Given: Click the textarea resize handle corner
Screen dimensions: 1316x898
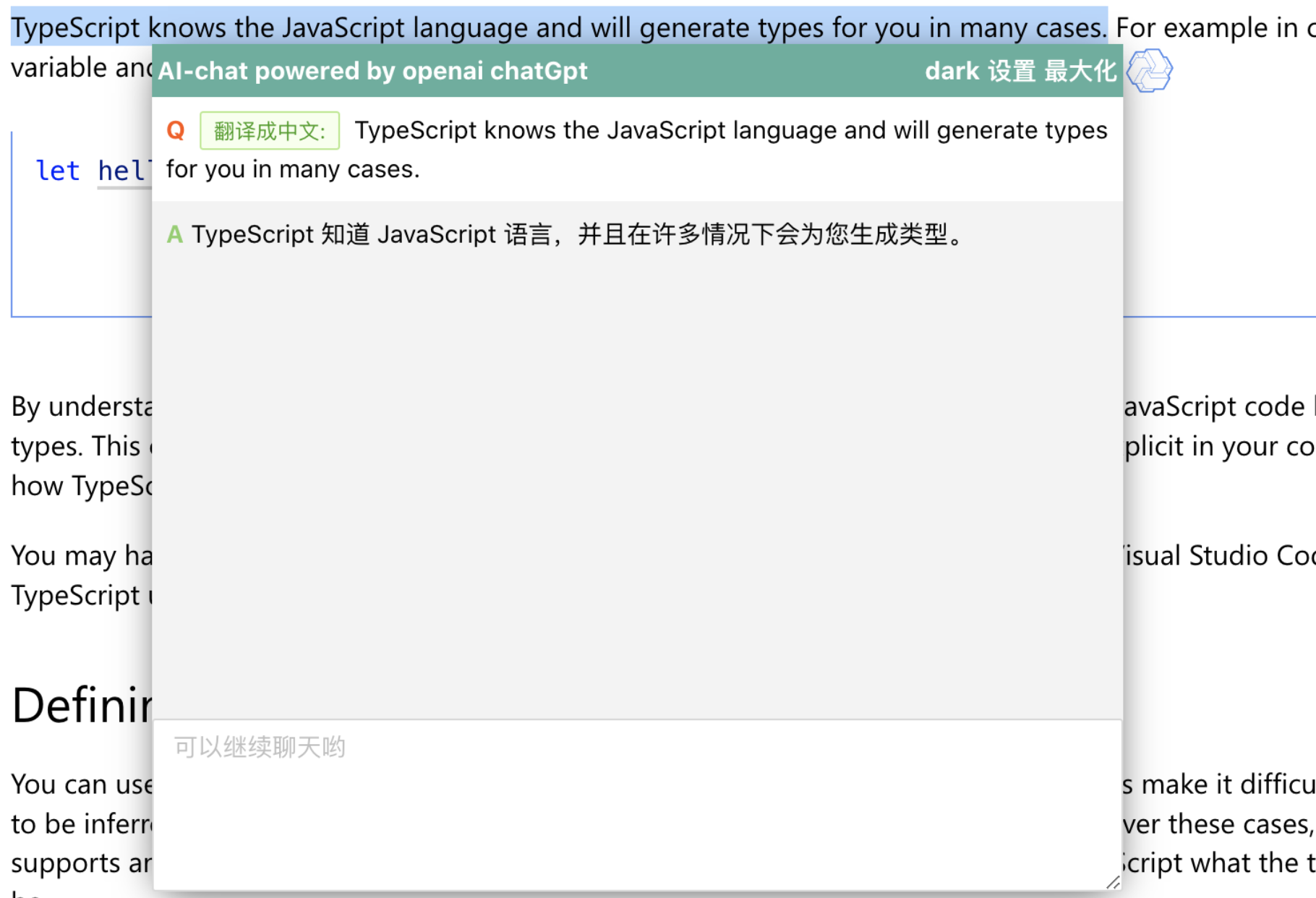Looking at the screenshot, I should (x=1113, y=882).
